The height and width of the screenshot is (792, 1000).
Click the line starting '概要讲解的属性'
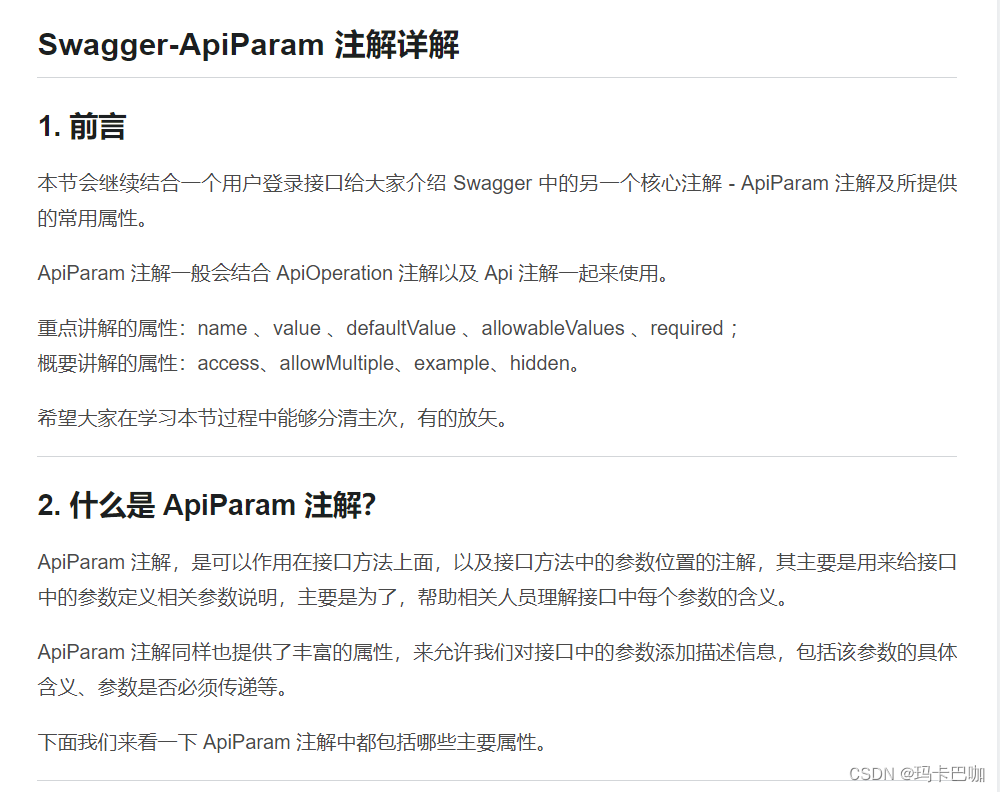click(309, 363)
